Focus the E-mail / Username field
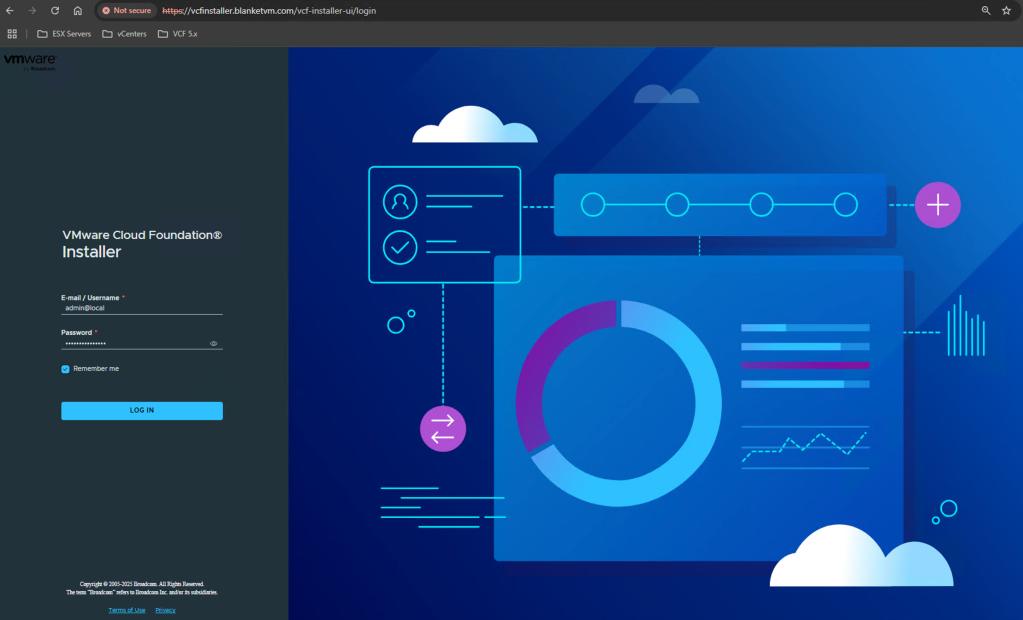Viewport: 1023px width, 620px height. coord(140,308)
